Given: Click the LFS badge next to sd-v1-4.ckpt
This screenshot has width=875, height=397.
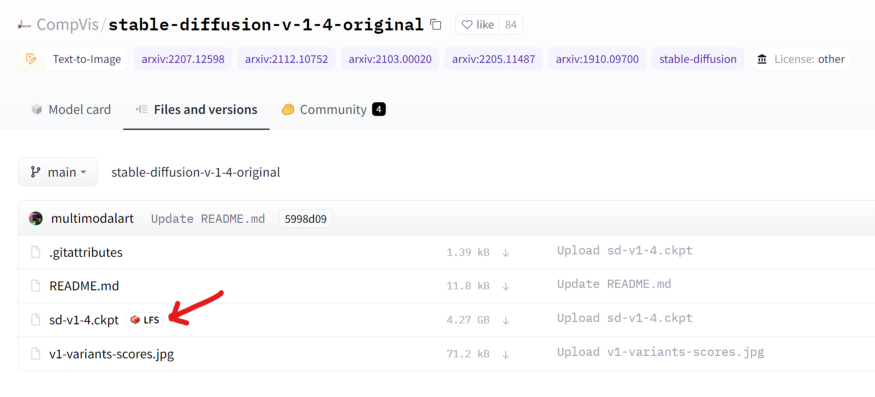Looking at the screenshot, I should [145, 320].
